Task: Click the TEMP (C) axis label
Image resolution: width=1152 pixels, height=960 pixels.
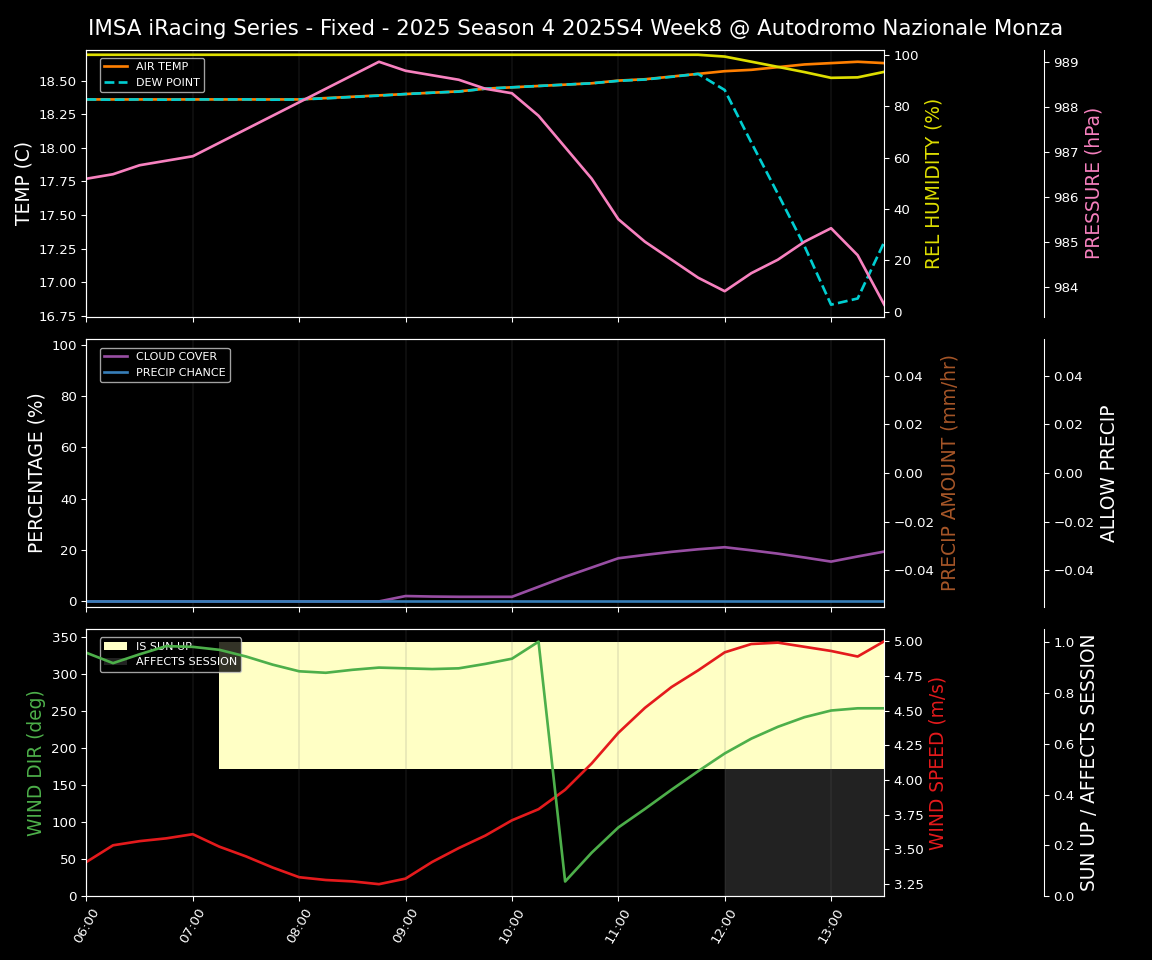Action: point(24,183)
